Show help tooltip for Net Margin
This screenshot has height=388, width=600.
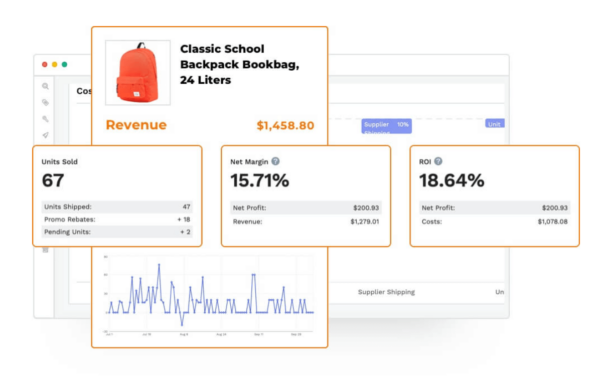pyautogui.click(x=276, y=161)
